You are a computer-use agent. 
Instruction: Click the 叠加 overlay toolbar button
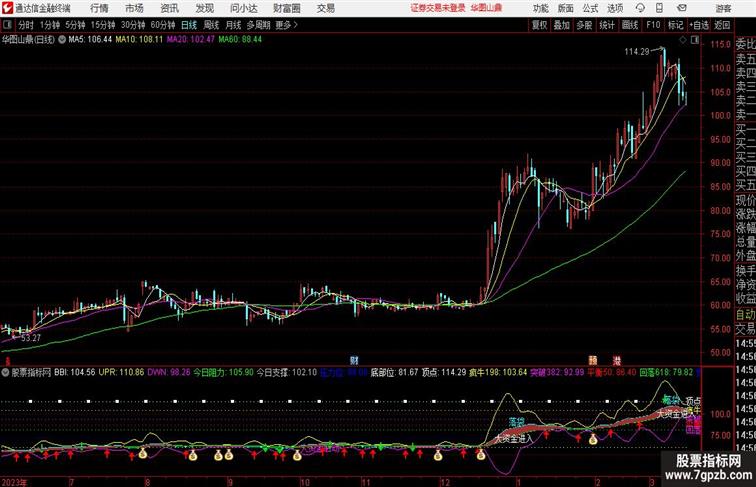coord(562,25)
